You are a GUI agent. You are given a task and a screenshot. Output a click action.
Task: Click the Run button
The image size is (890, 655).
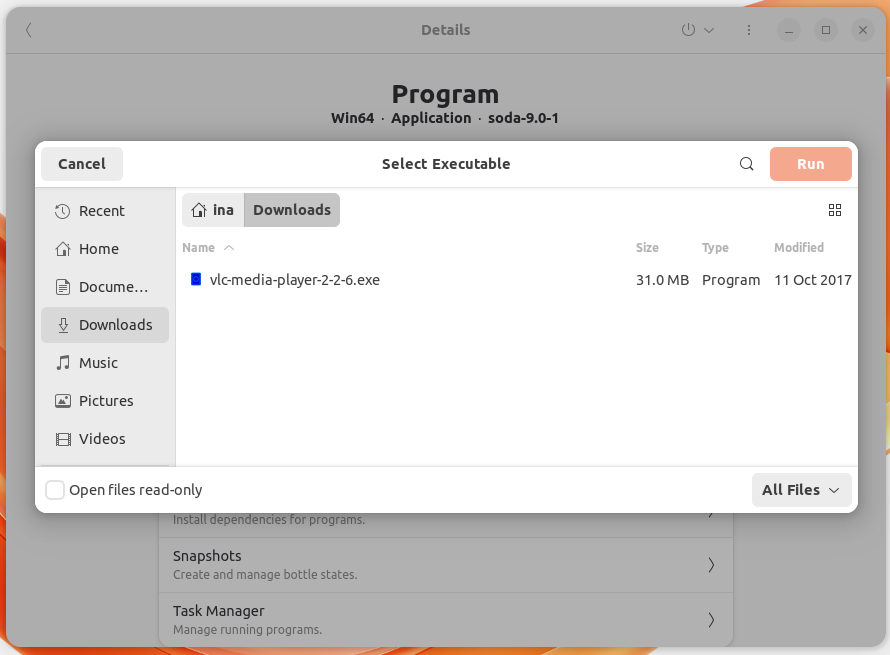coord(811,164)
